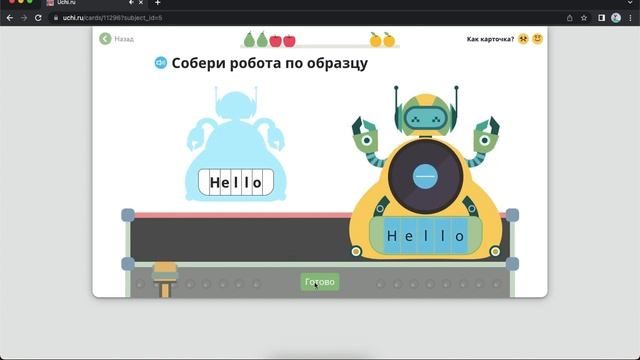The width and height of the screenshot is (640, 360).
Task: Bookmark the page with the star icon
Action: (584, 18)
